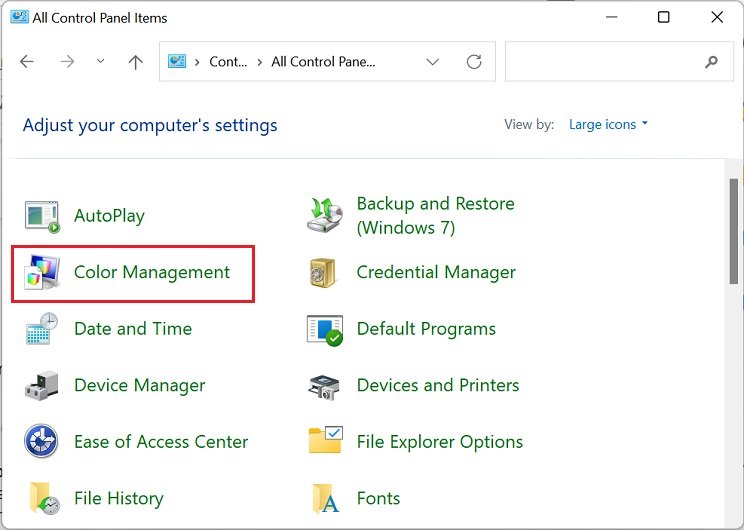Screen dimensions: 744x530
Task: Go up one folder level
Action: 136,62
